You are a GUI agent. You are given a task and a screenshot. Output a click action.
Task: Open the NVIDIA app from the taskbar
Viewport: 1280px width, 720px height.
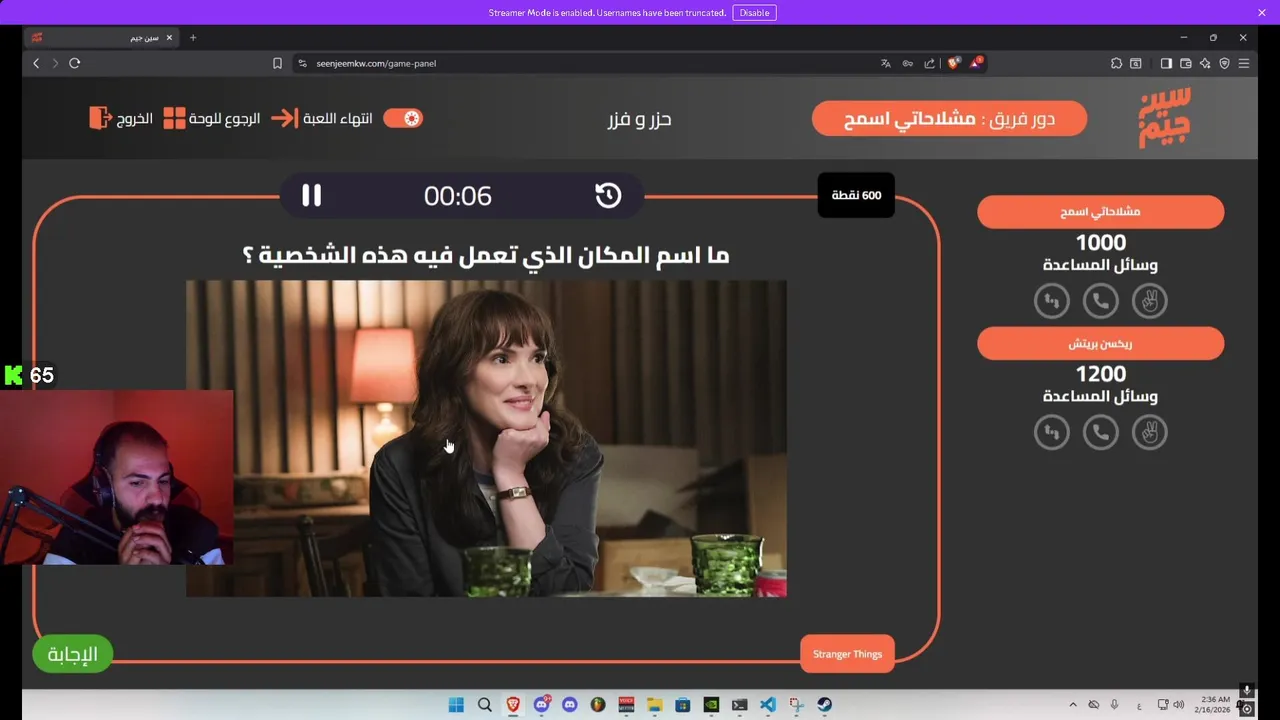(711, 705)
